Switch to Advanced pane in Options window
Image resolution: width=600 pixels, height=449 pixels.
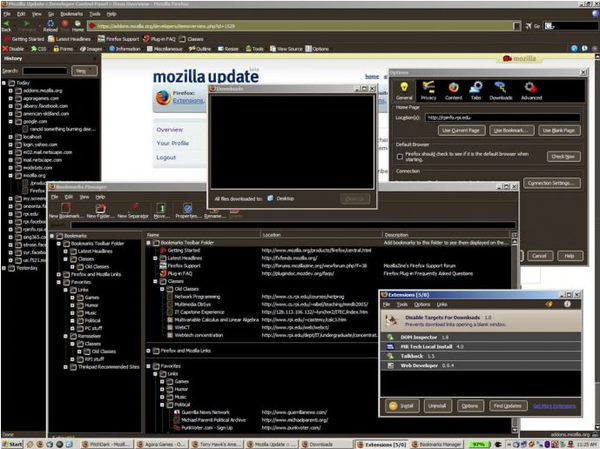[531, 91]
